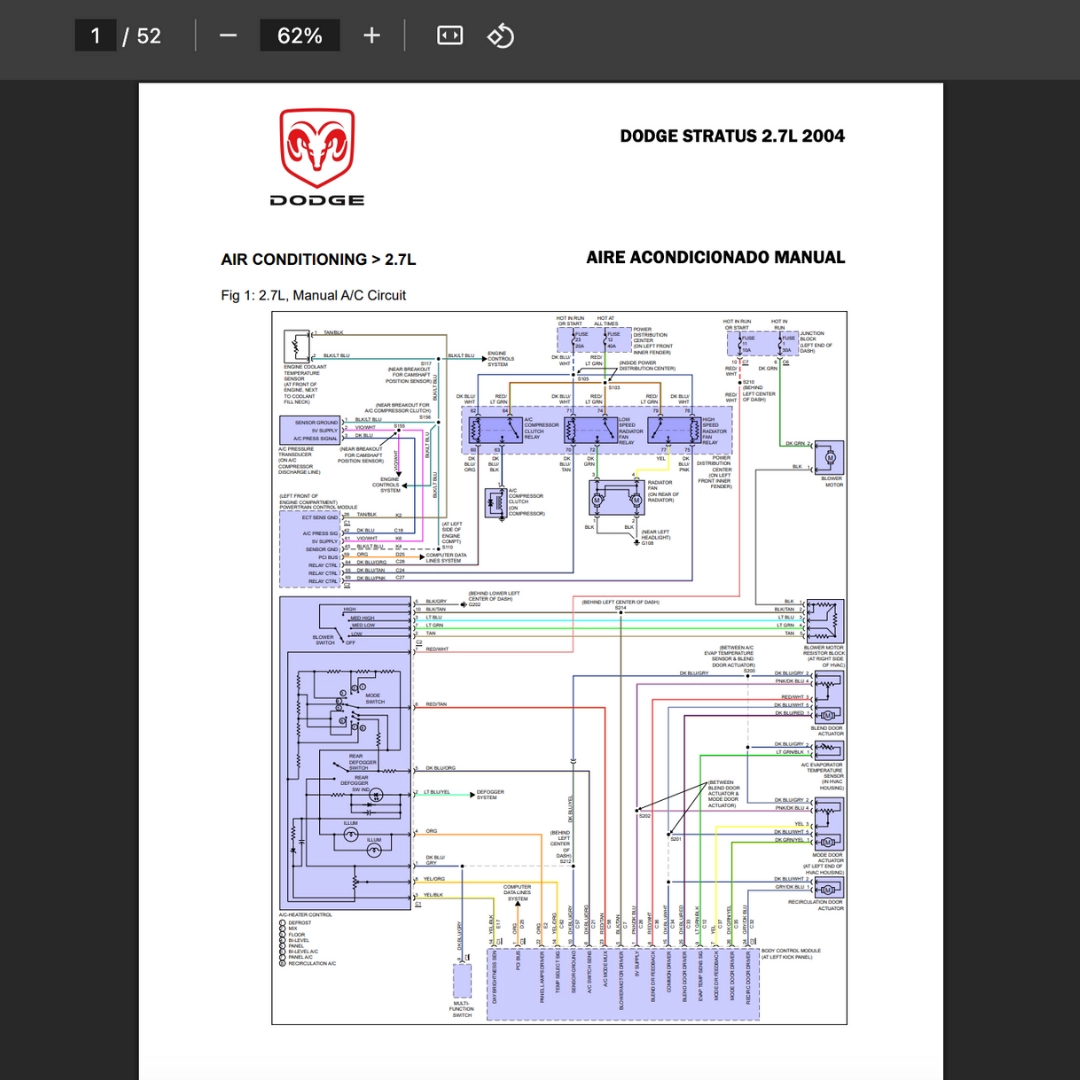This screenshot has width=1080, height=1080.
Task: Zoom in with the plus button
Action: 372,36
